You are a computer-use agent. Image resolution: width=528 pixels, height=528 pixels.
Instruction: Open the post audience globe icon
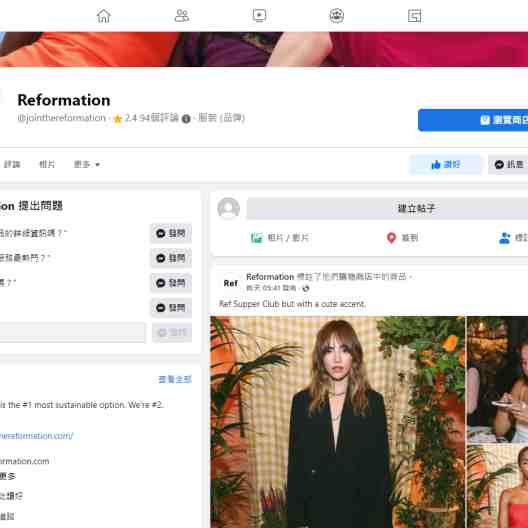tap(305, 288)
